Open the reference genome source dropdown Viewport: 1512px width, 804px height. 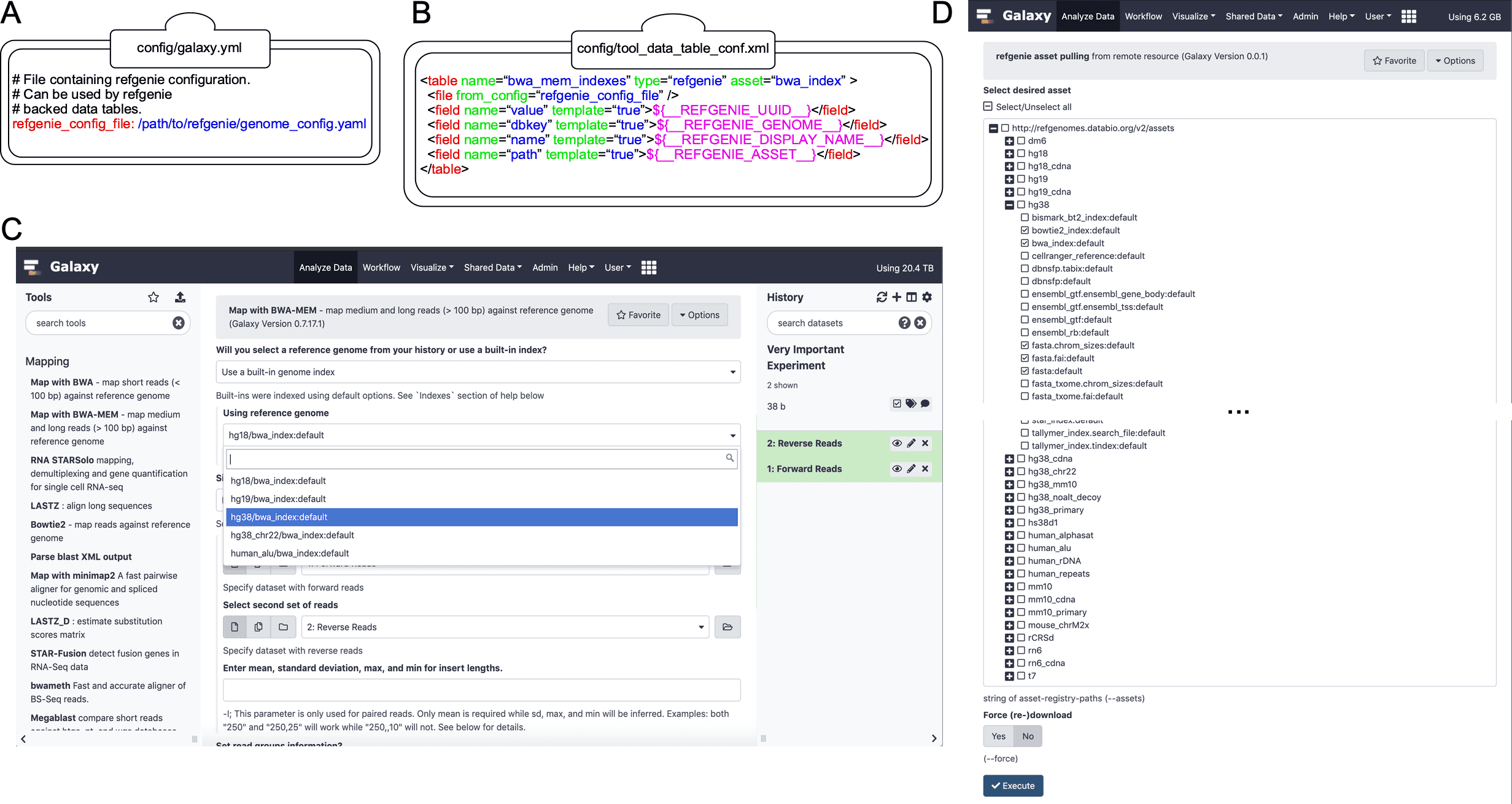point(478,372)
